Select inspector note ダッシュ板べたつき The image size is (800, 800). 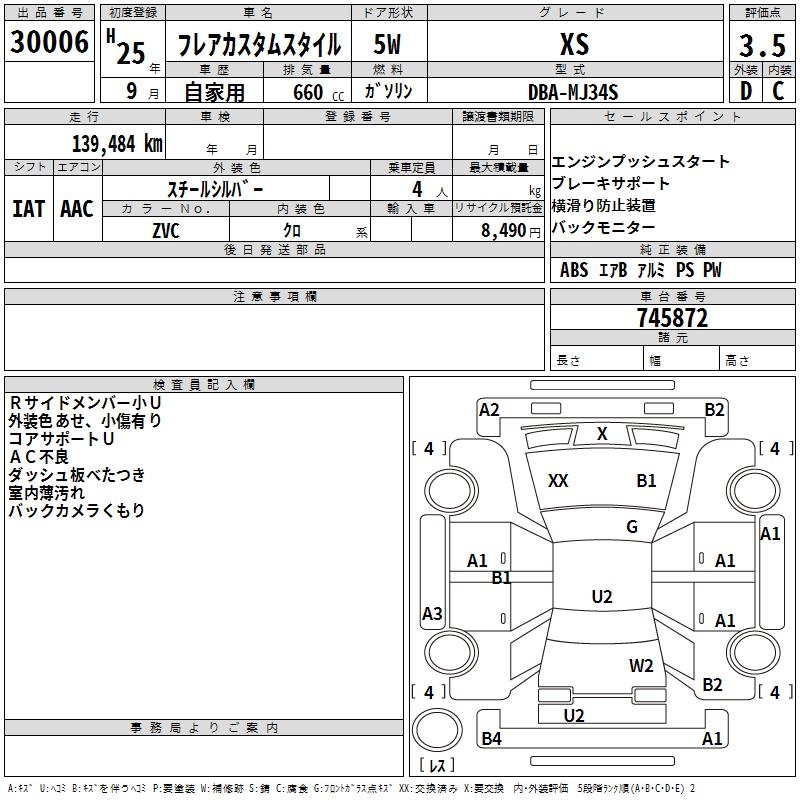[x=77, y=474]
